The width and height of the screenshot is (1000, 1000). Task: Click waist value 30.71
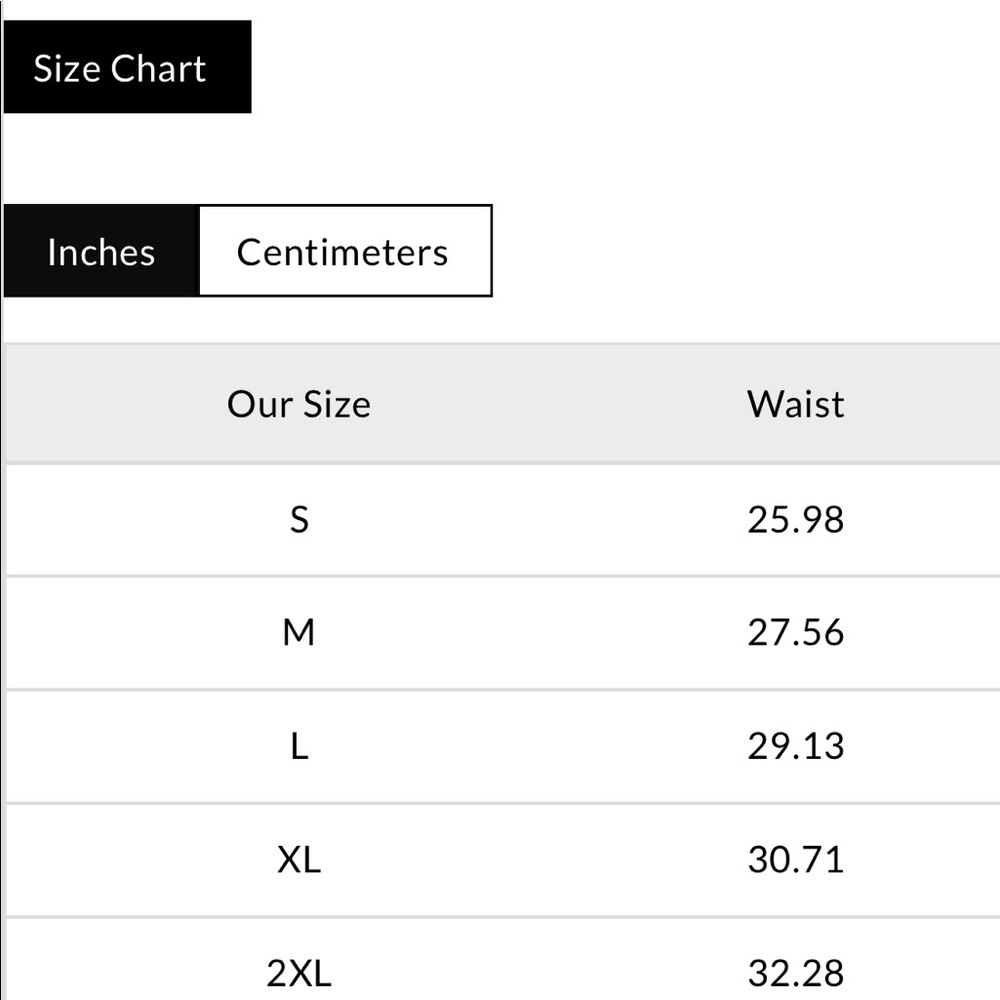(795, 860)
